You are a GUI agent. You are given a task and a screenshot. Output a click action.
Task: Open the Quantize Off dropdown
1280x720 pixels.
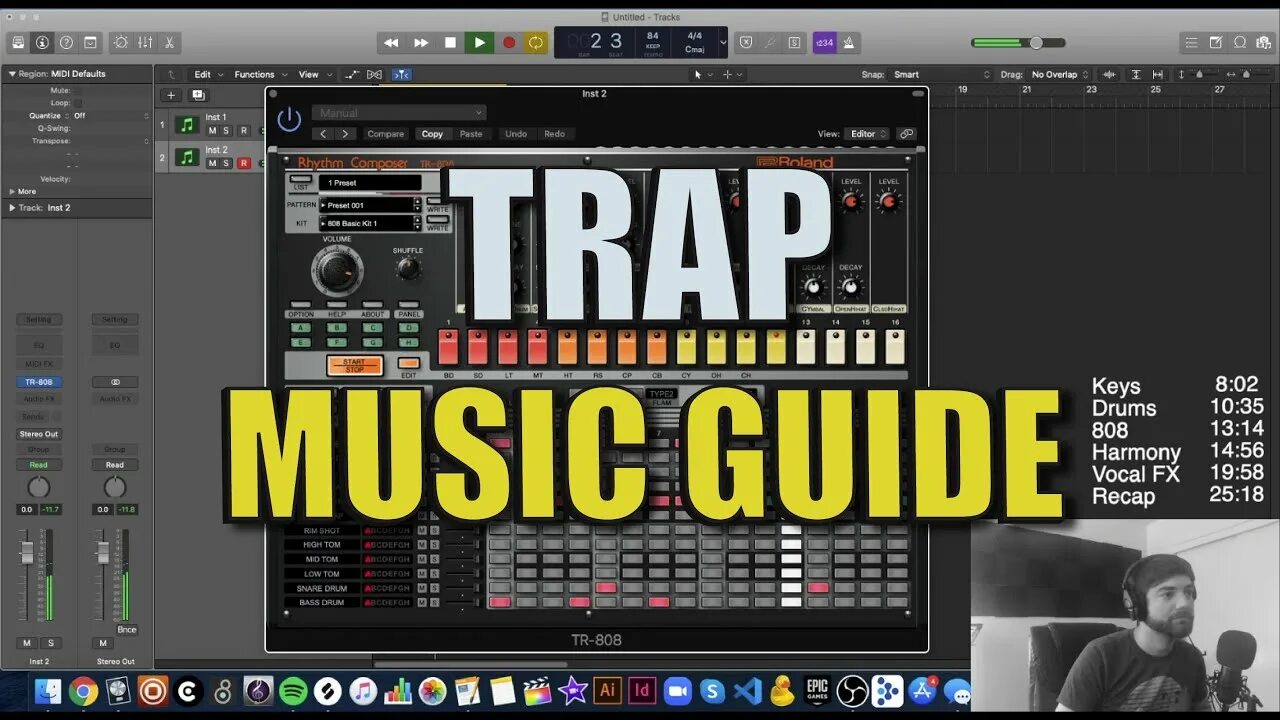point(110,116)
